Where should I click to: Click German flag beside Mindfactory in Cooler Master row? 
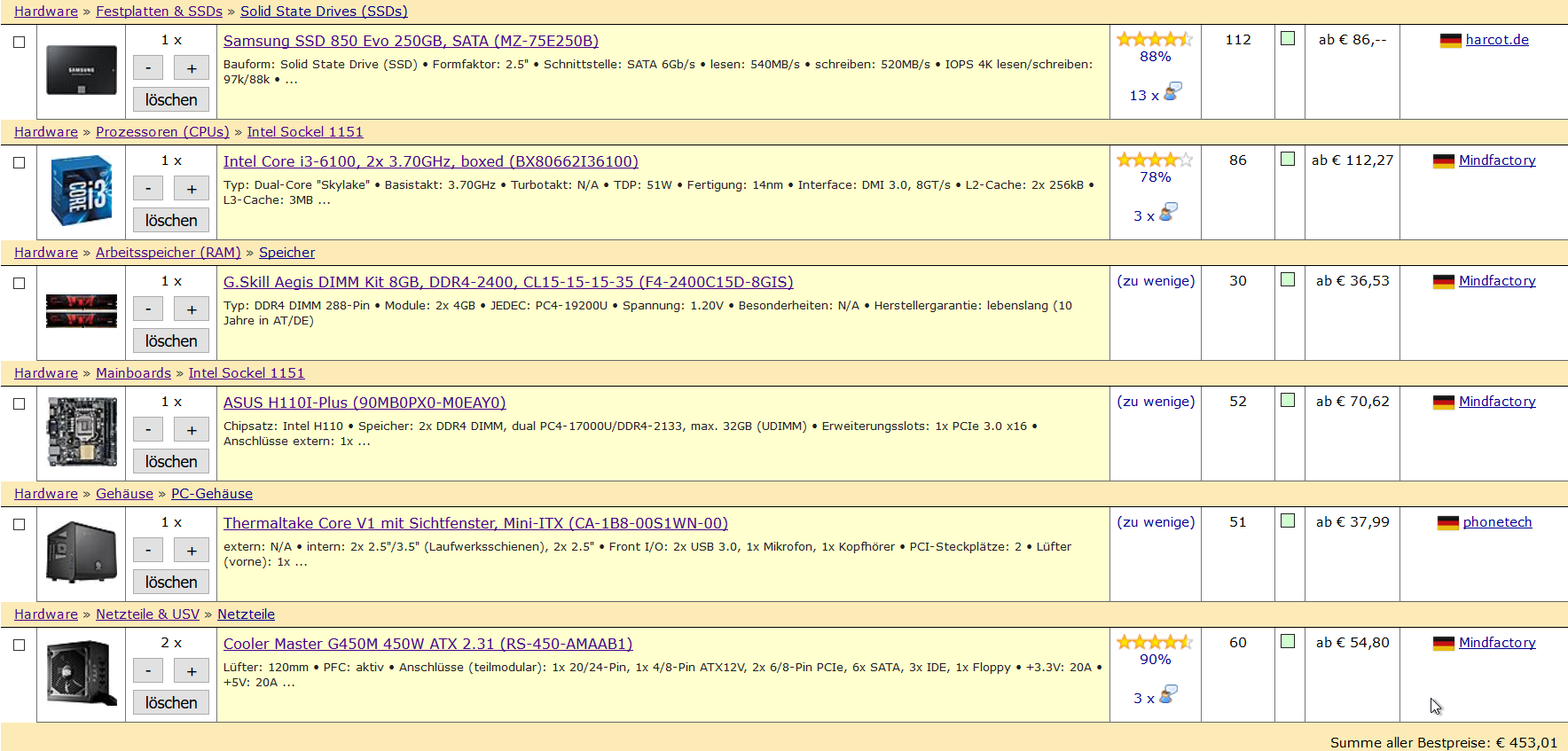click(1443, 644)
